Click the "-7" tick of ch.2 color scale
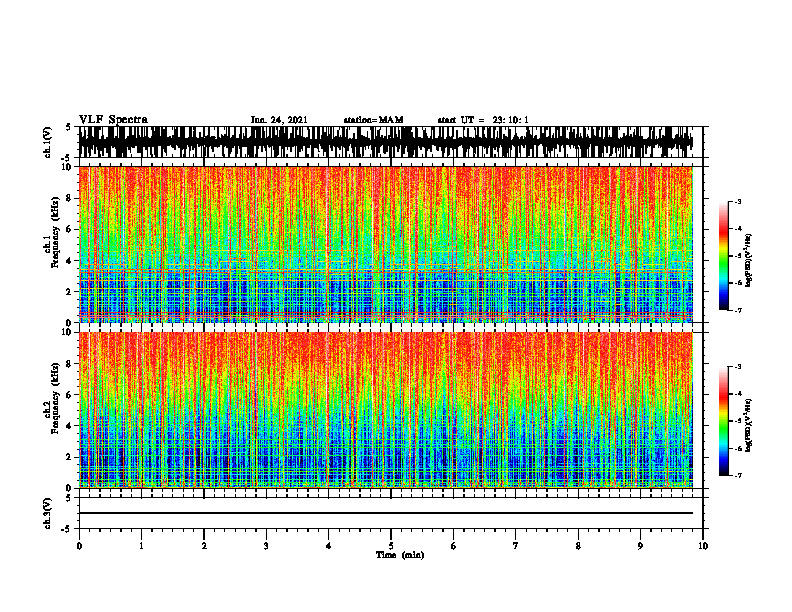Screen dimensions: 792x612 pos(737,476)
